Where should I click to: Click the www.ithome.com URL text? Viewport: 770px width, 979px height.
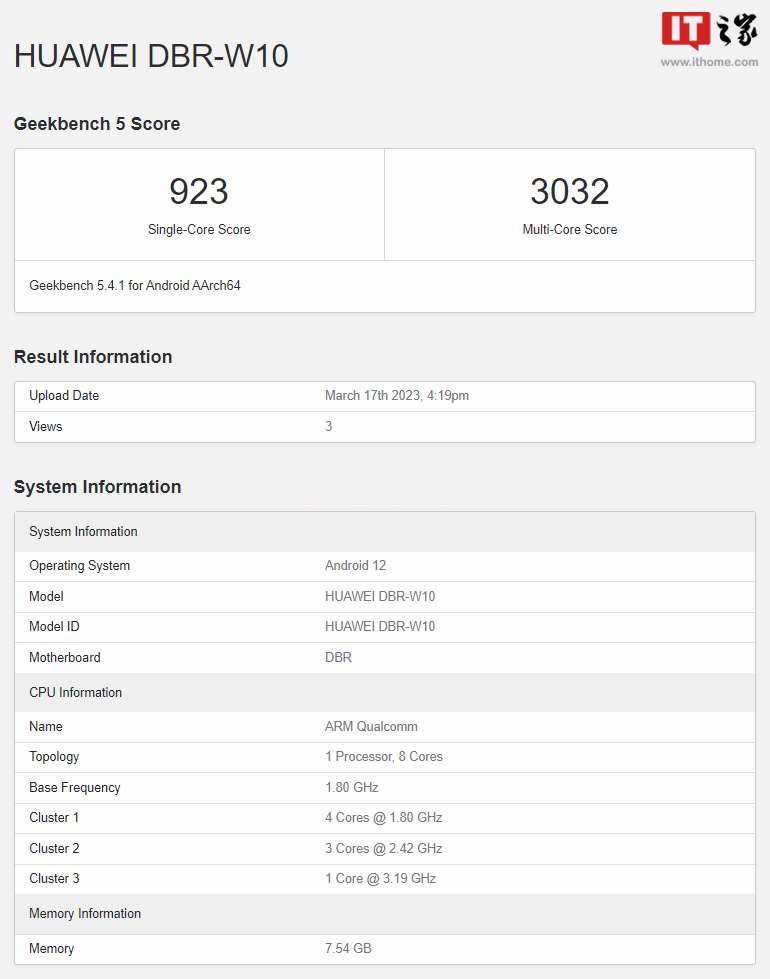[x=708, y=62]
